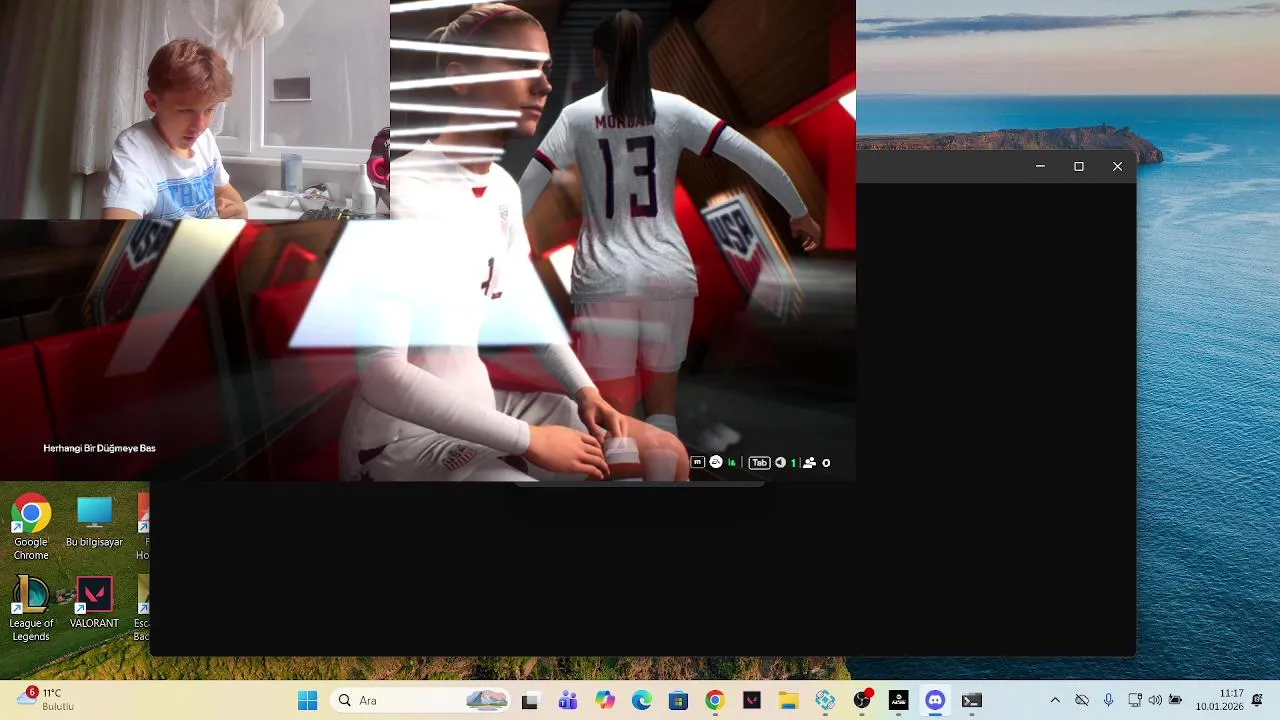
Task: Select the League of Legends desktop shortcut
Action: click(x=31, y=609)
